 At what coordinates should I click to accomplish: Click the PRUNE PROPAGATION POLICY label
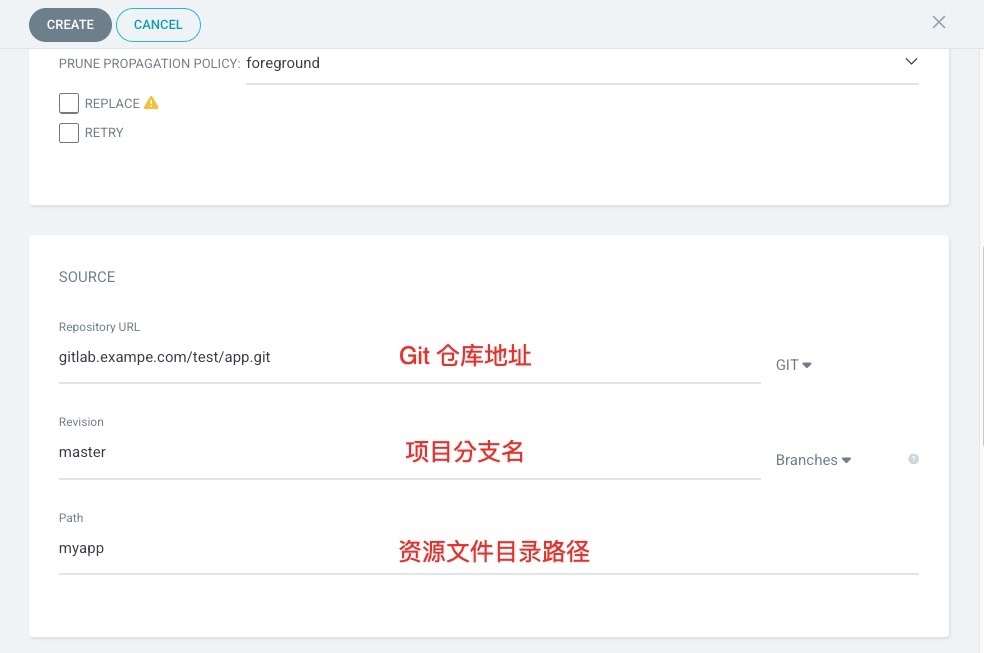[149, 63]
